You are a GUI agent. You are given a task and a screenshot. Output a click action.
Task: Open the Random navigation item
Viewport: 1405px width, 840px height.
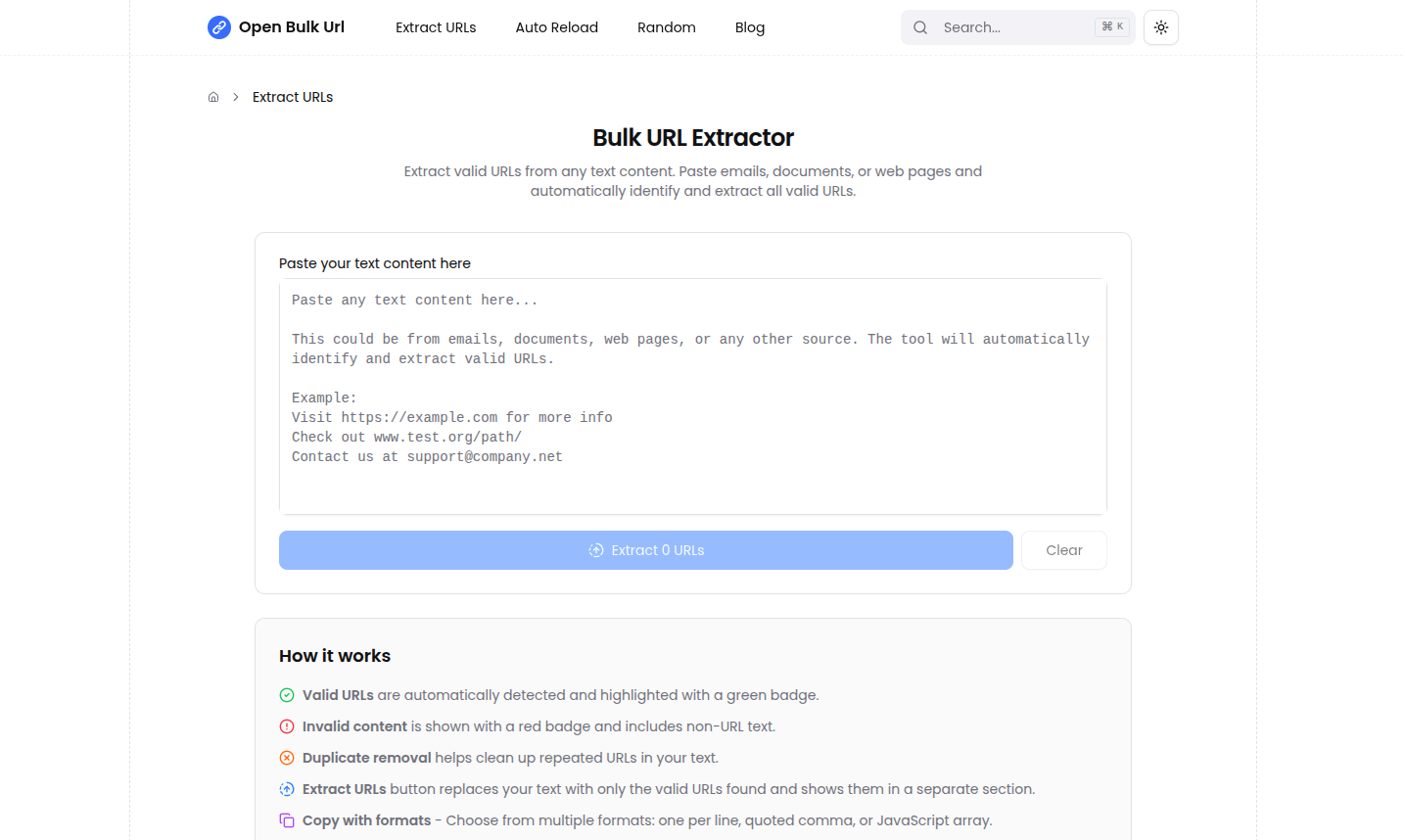pos(666,27)
